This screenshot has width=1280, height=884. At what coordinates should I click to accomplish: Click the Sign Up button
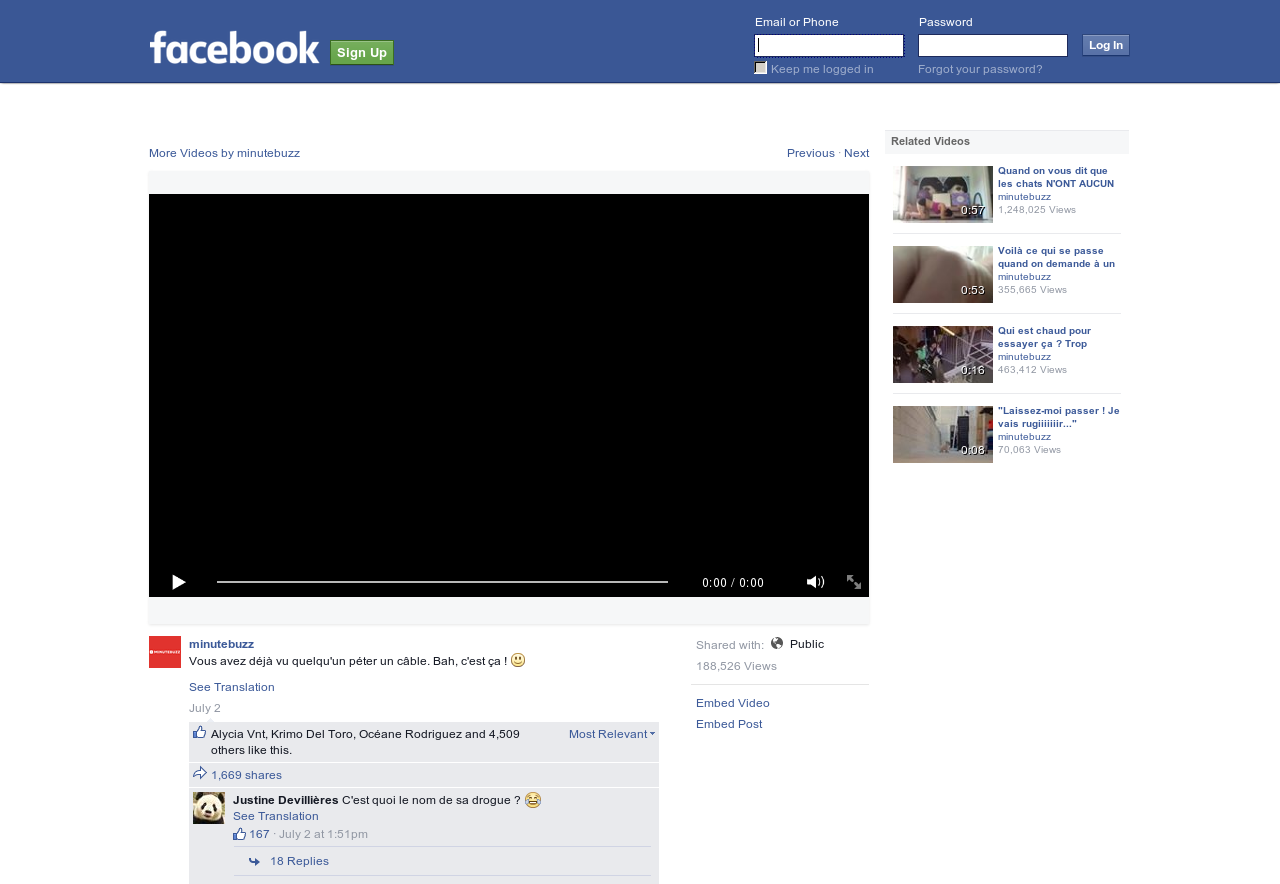(x=362, y=52)
